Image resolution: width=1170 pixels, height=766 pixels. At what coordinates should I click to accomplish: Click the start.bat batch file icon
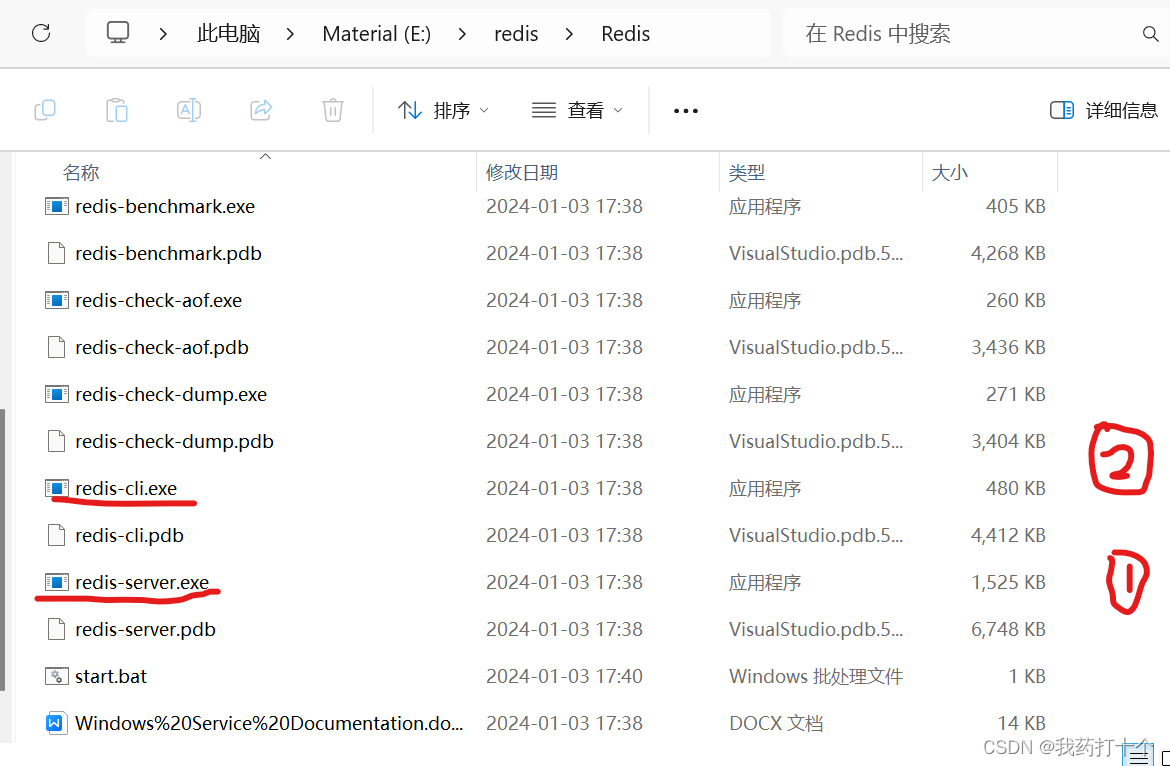click(57, 676)
